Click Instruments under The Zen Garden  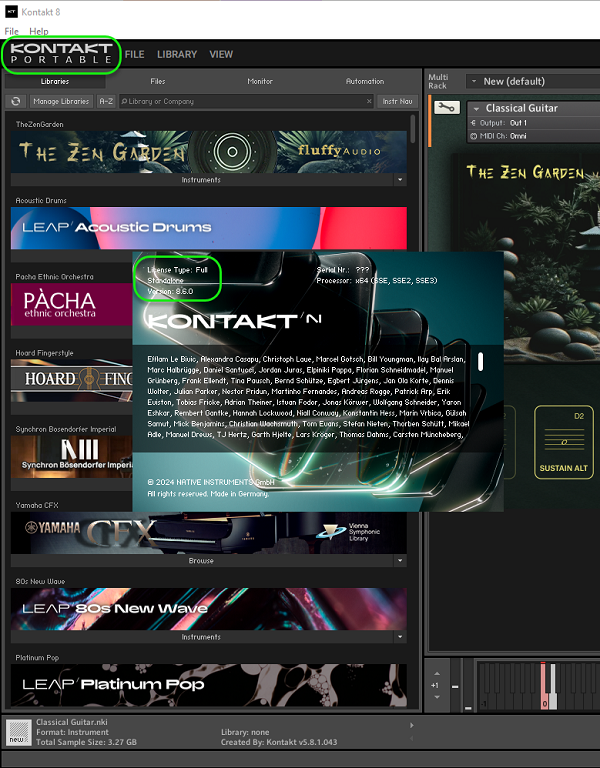pos(201,180)
